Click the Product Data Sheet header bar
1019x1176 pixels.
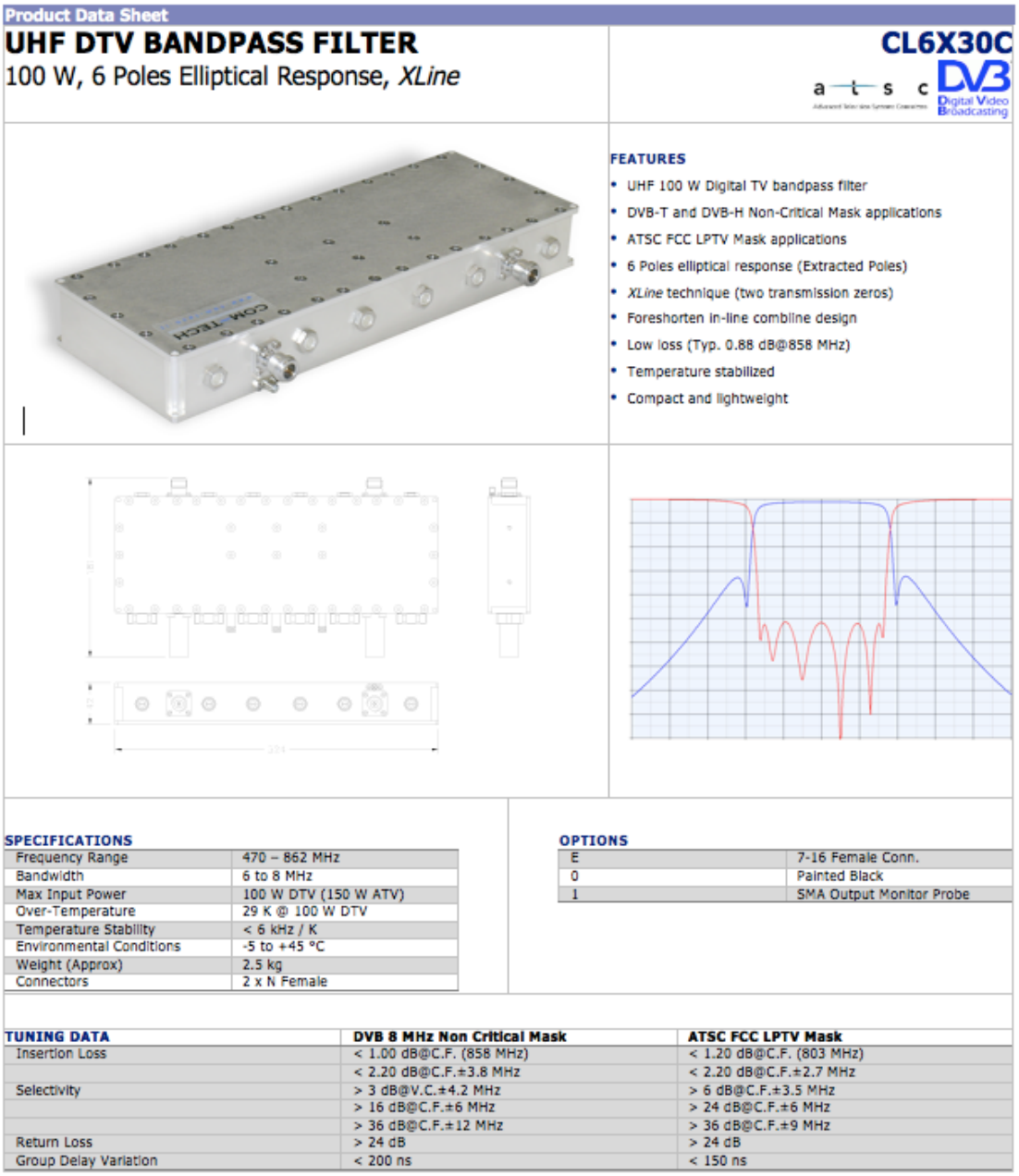509,15
